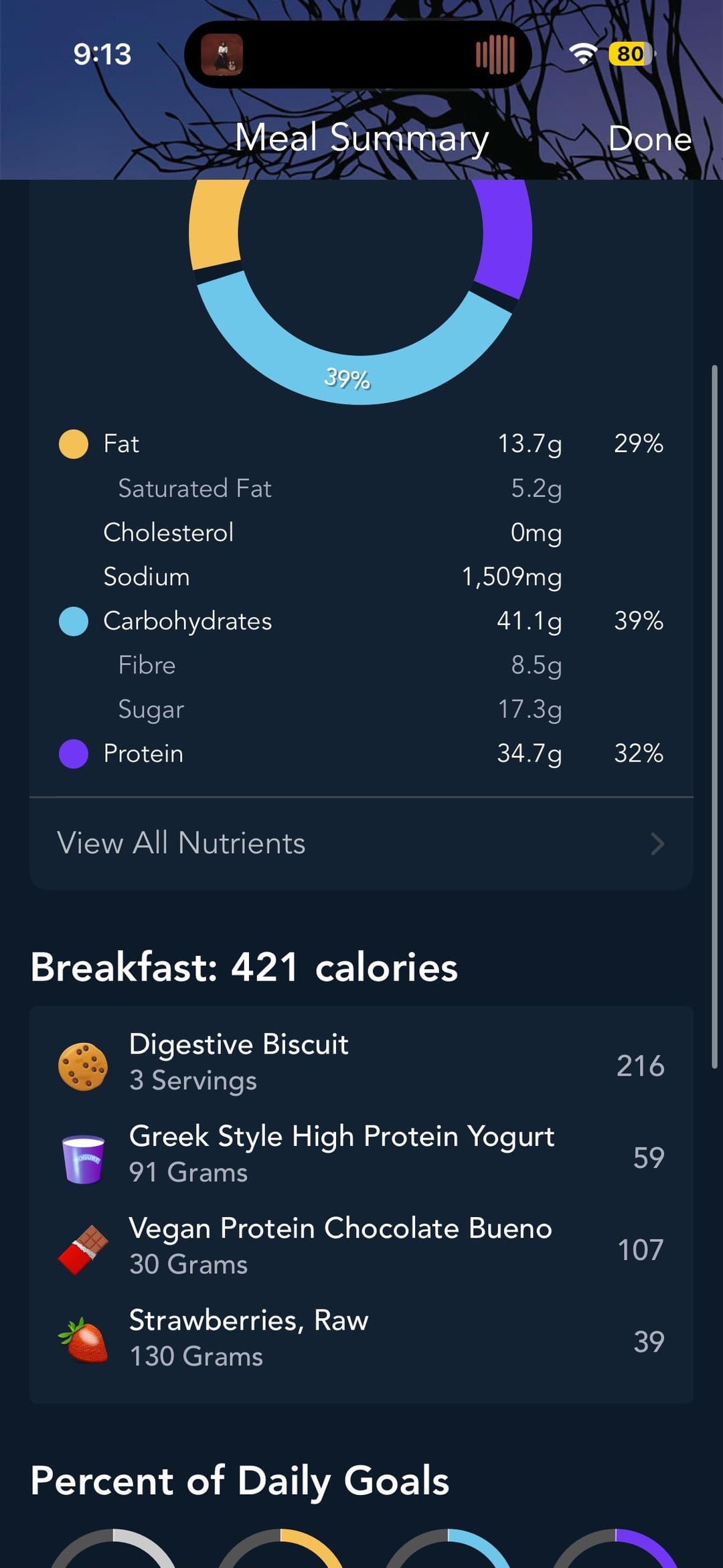Open View All Nutrients
This screenshot has width=723, height=1568.
181,843
